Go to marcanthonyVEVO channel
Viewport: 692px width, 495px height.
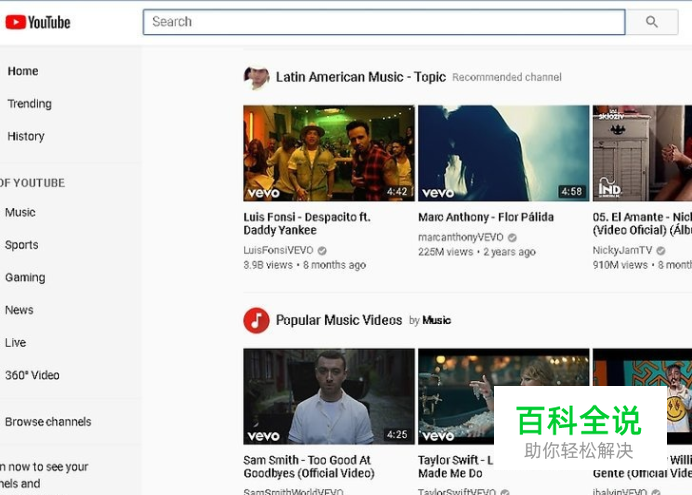click(461, 237)
